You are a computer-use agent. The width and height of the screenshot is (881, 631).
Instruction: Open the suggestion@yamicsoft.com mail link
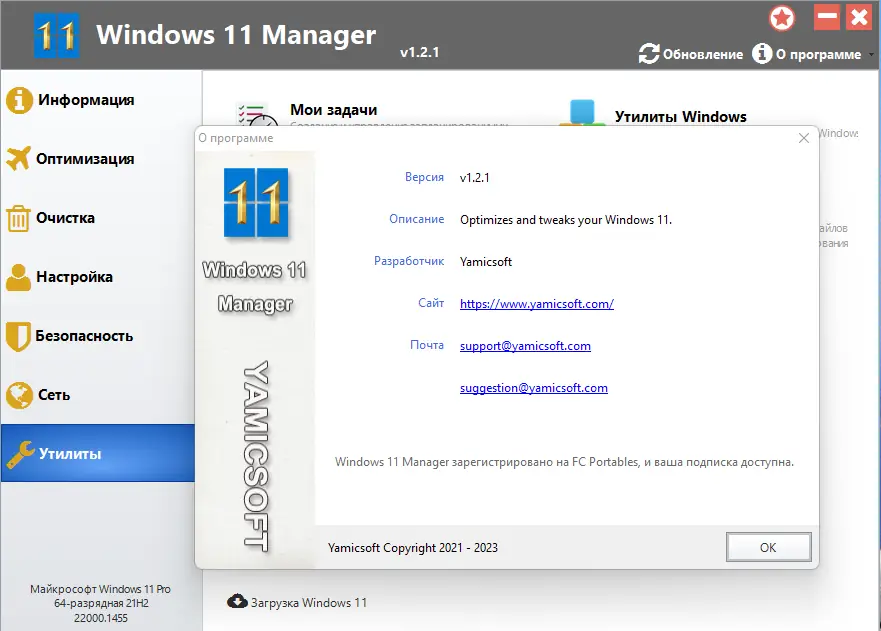[x=533, y=387]
